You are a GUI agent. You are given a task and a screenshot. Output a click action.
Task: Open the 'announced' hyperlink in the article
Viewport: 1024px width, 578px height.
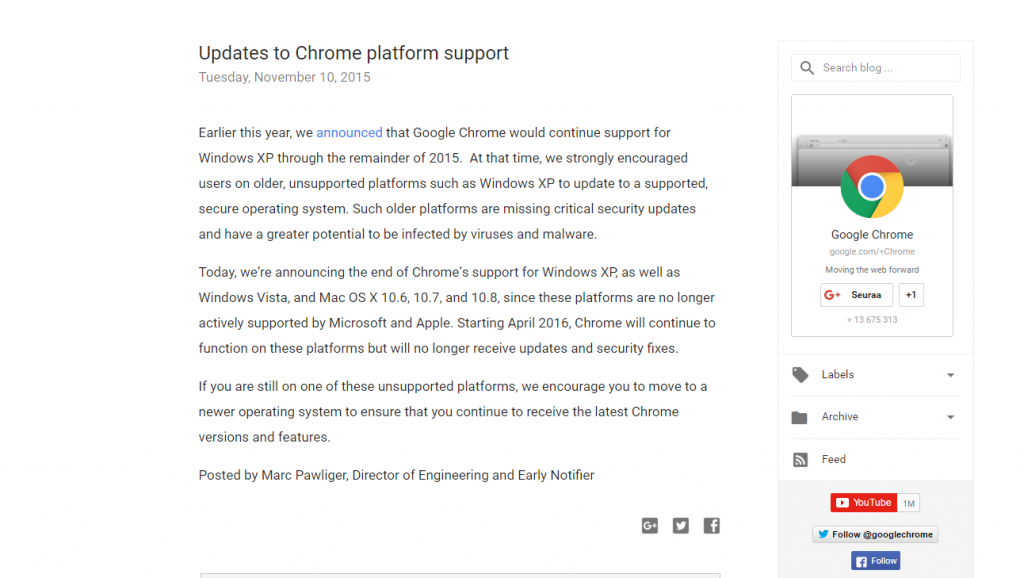tap(348, 132)
